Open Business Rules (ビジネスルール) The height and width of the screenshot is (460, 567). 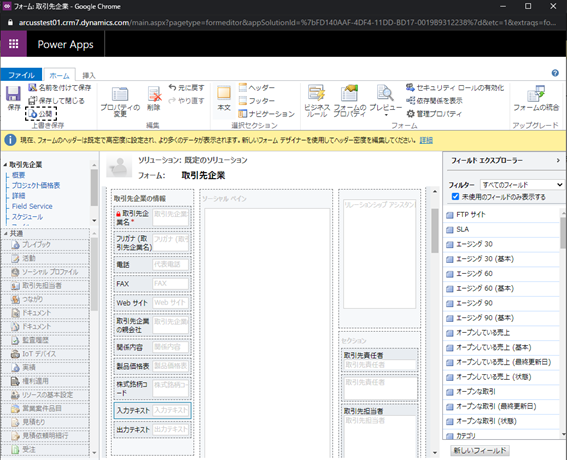pos(317,101)
